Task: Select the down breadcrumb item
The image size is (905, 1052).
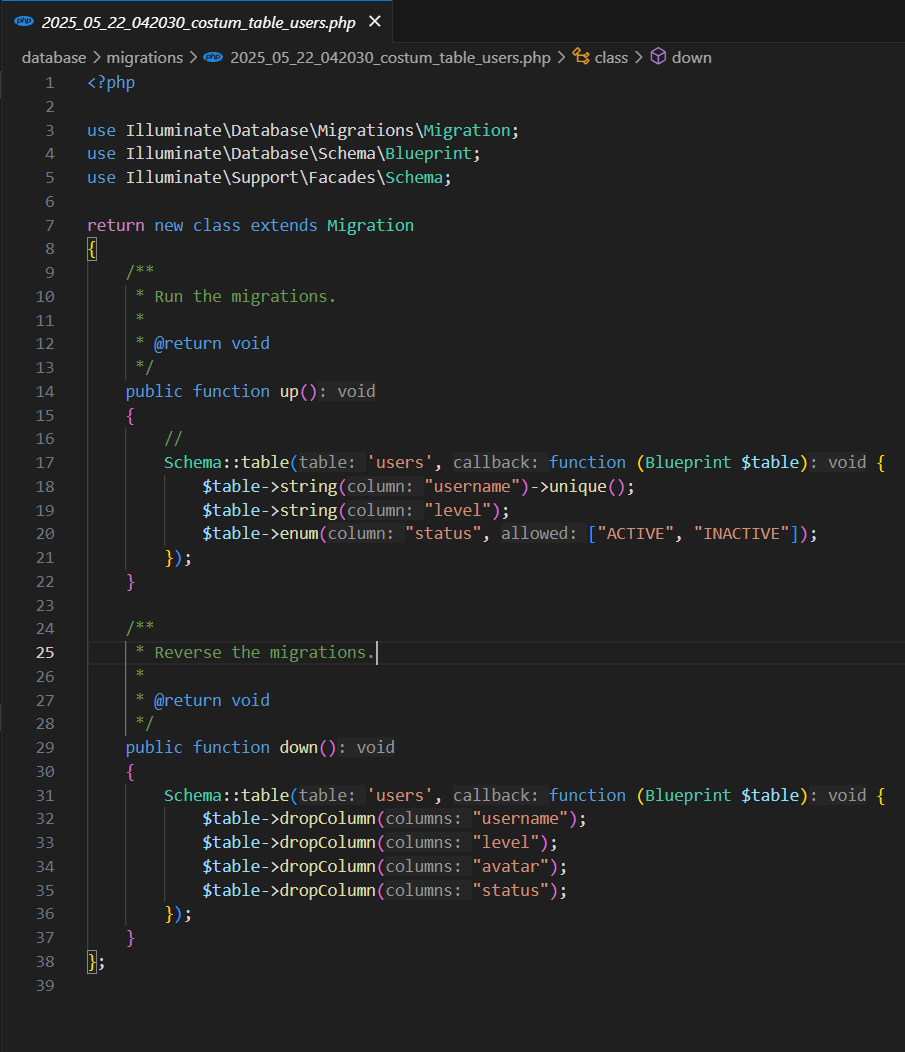Action: (691, 57)
